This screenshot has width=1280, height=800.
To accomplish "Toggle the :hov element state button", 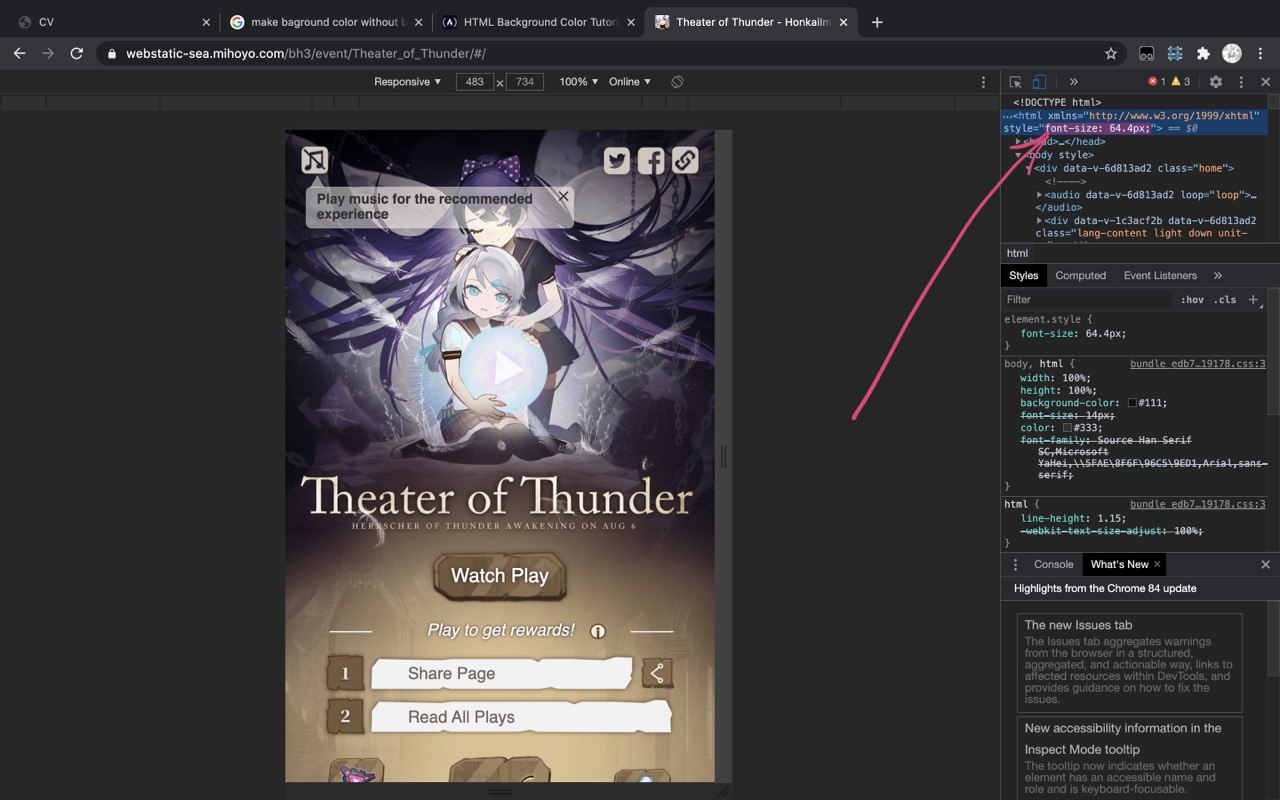I will coord(1192,299).
